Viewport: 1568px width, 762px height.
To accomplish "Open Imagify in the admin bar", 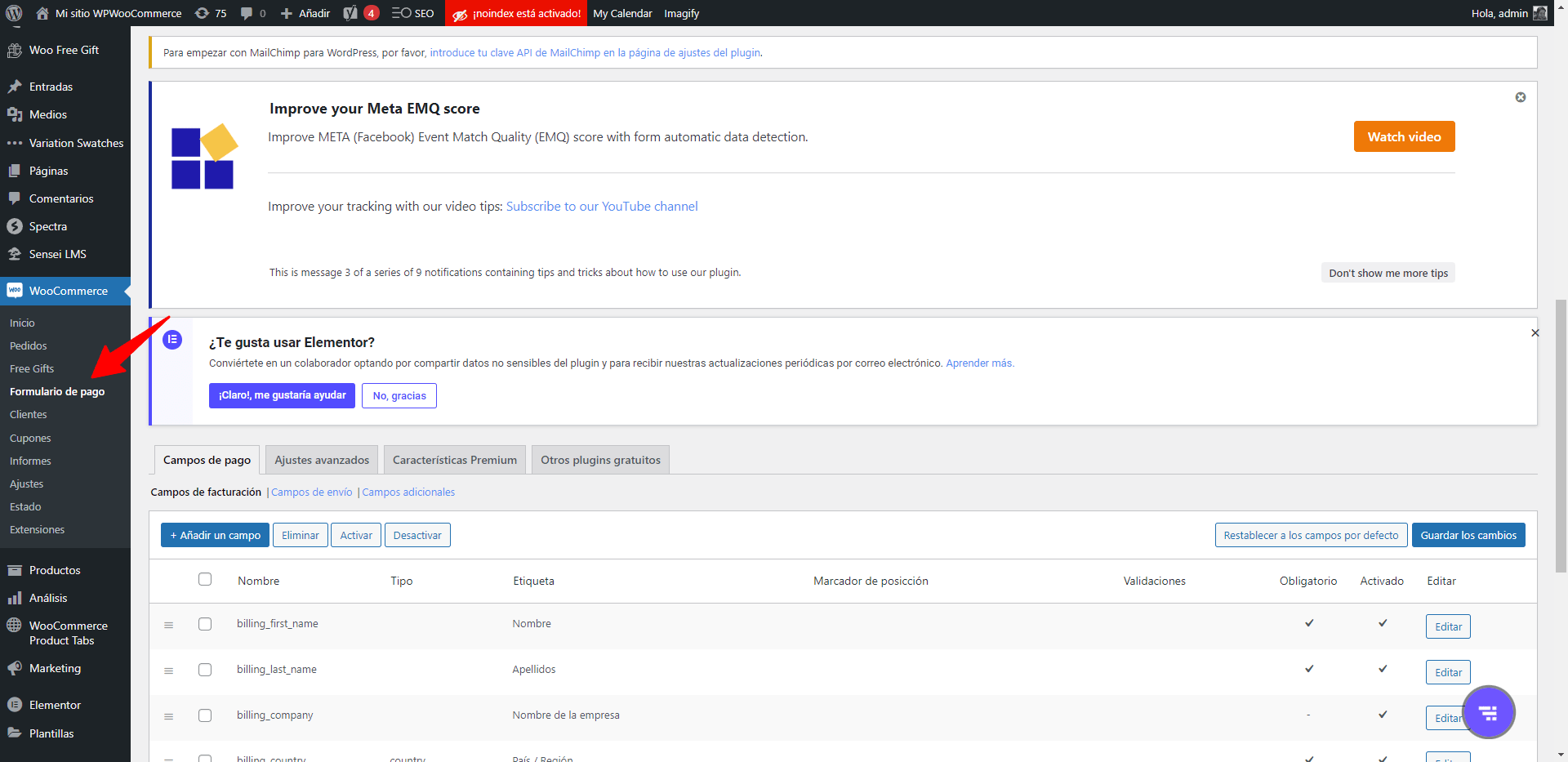I will pyautogui.click(x=681, y=13).
